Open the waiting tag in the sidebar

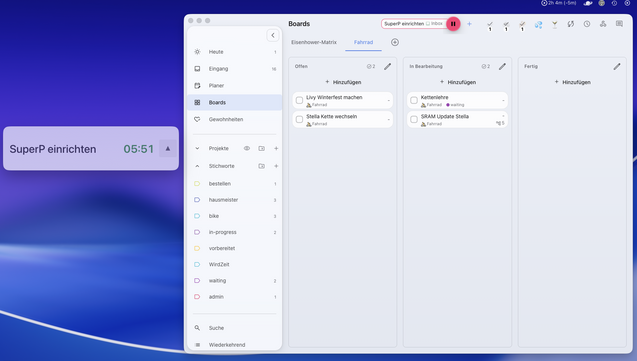pyautogui.click(x=234, y=281)
